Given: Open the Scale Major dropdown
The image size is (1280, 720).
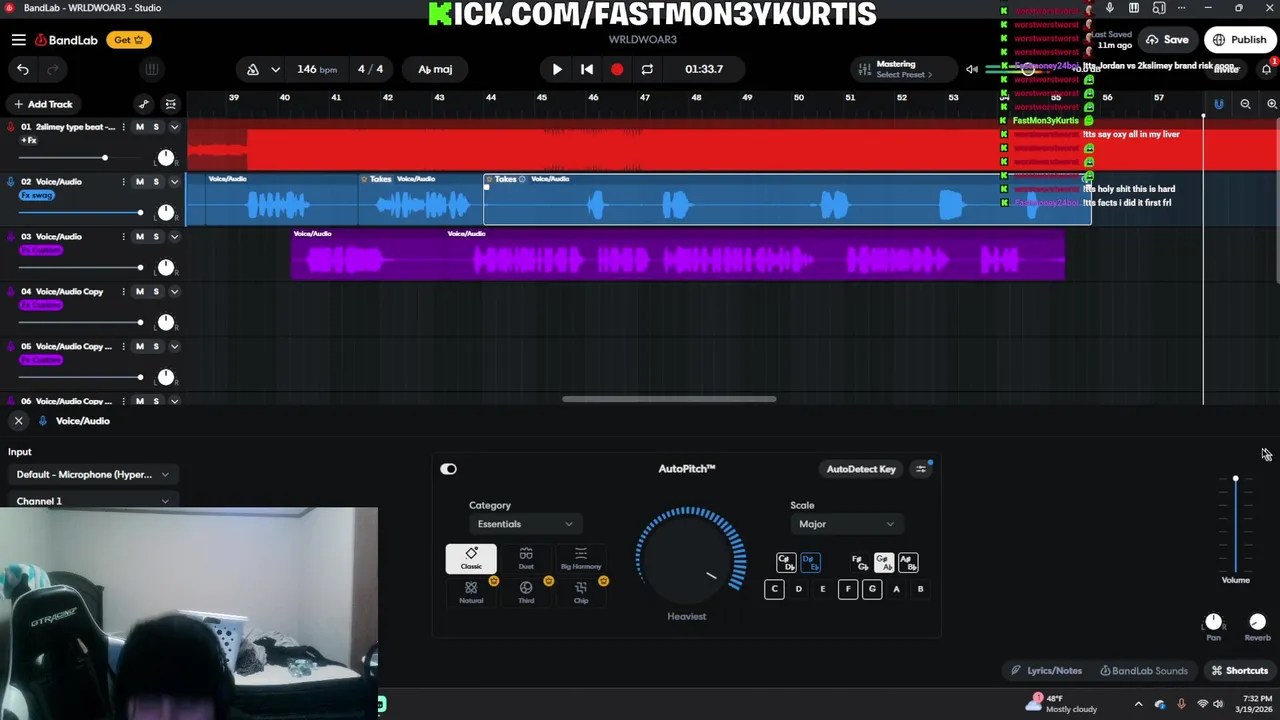Looking at the screenshot, I should point(846,524).
